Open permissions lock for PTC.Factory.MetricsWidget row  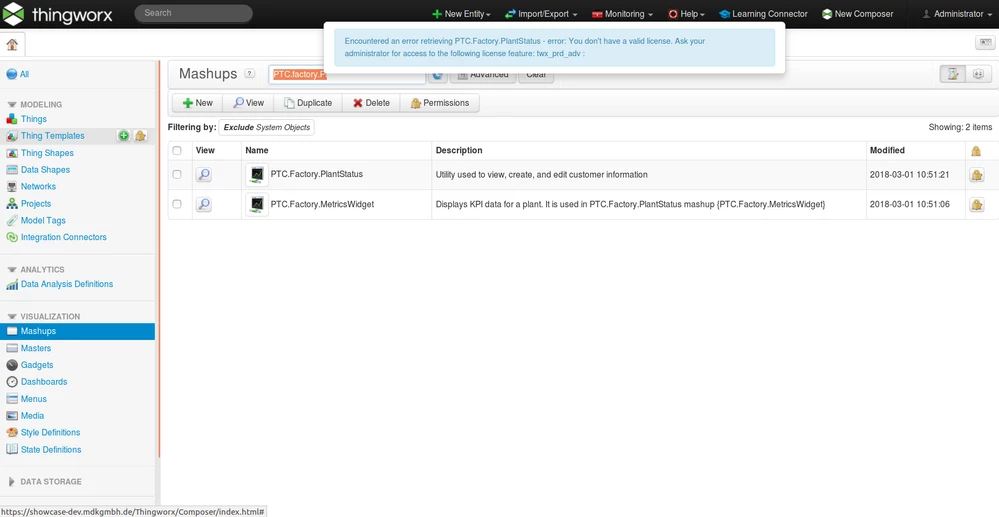(976, 205)
